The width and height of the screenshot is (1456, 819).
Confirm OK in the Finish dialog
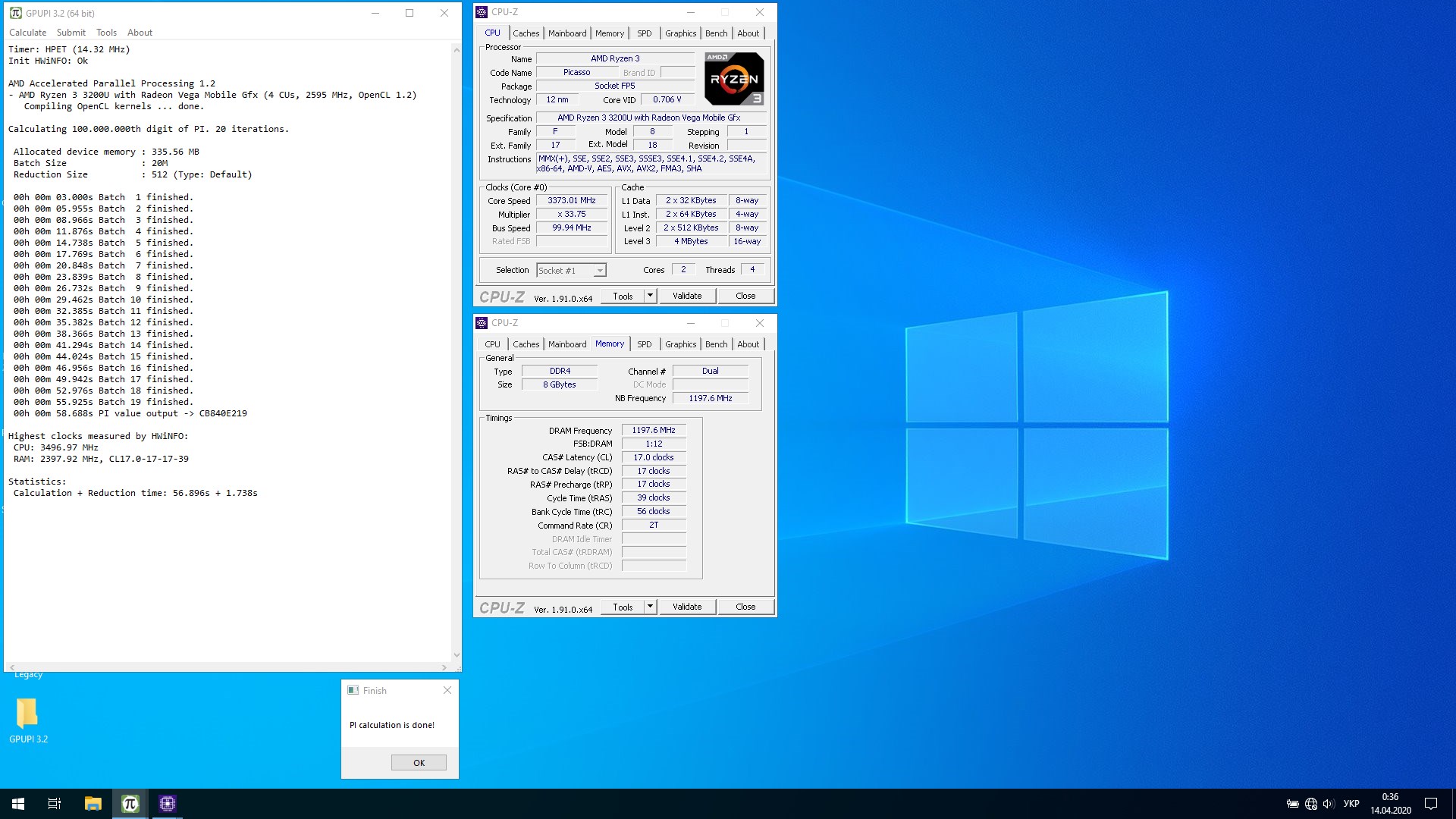419,763
